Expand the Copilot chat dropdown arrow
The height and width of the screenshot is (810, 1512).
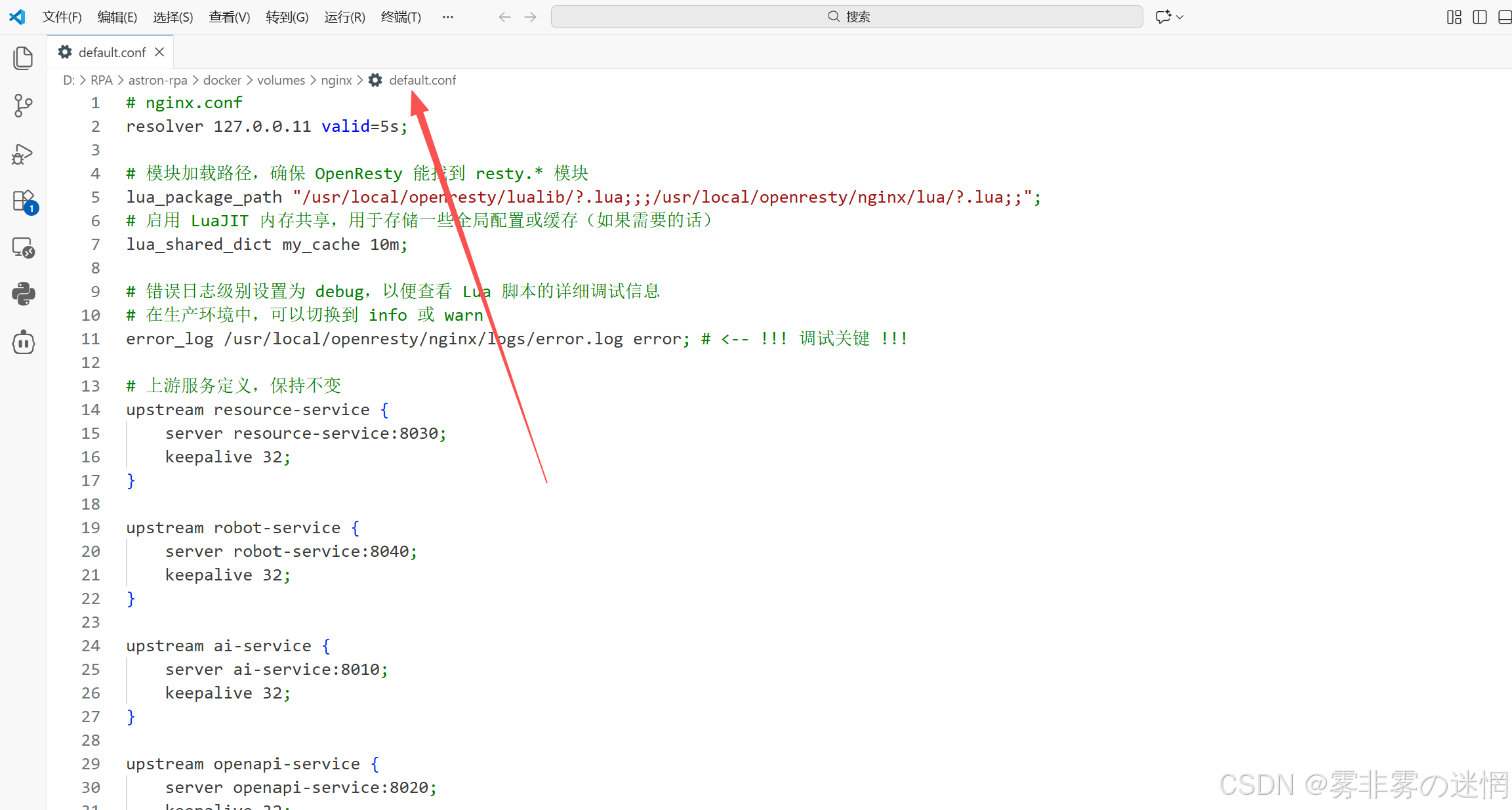click(1180, 17)
